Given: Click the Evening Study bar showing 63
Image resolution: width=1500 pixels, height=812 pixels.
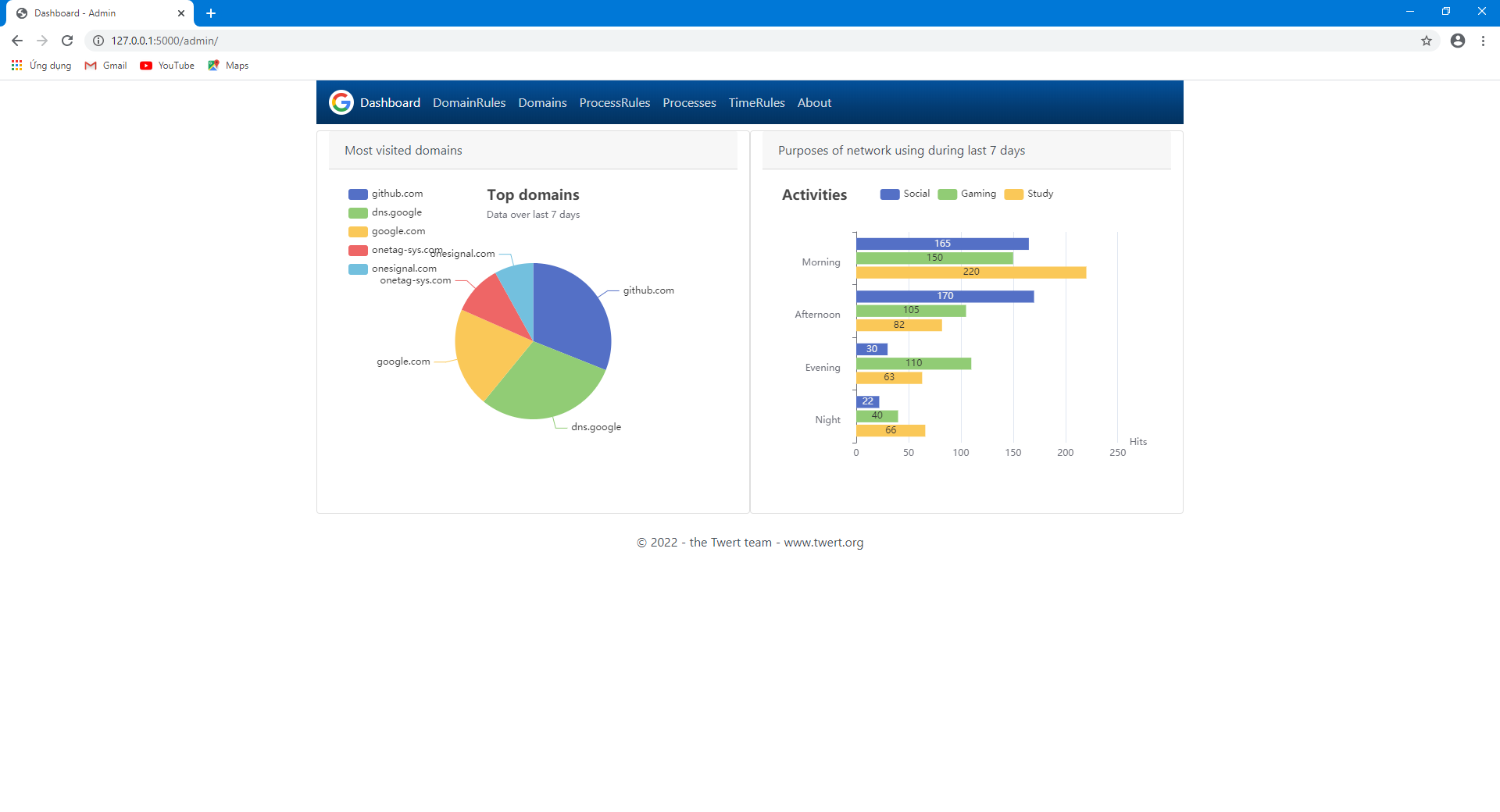Looking at the screenshot, I should (889, 378).
